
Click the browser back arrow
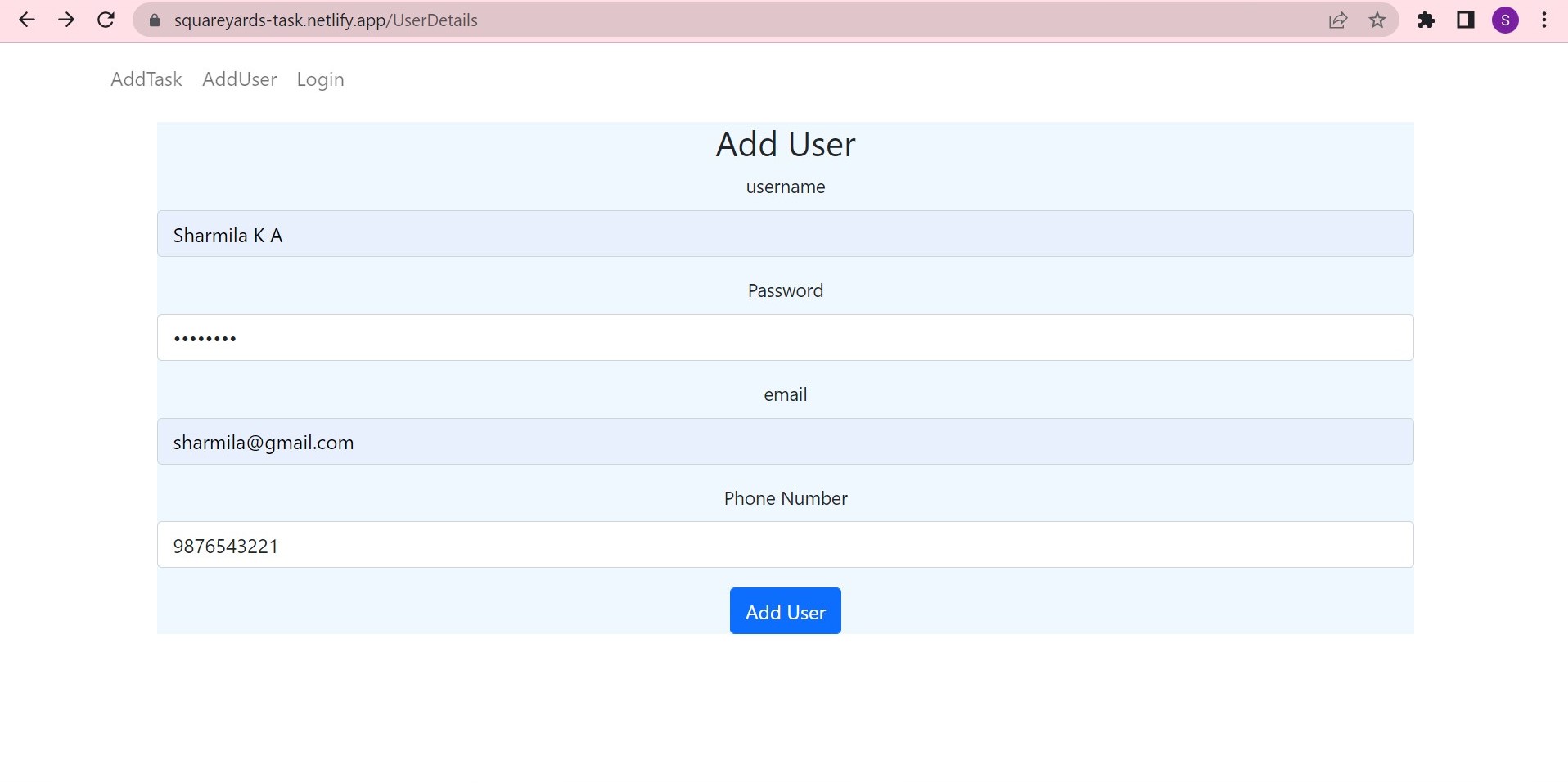[x=27, y=20]
